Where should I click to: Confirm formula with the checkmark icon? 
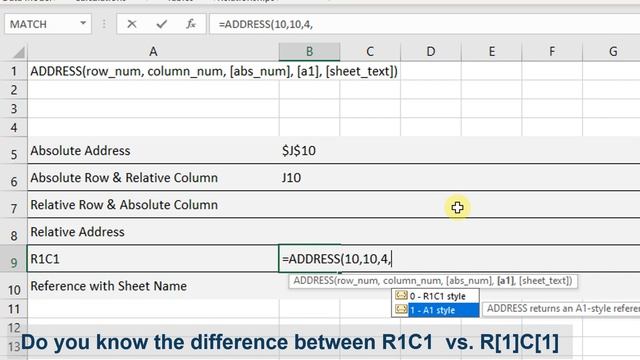click(162, 24)
